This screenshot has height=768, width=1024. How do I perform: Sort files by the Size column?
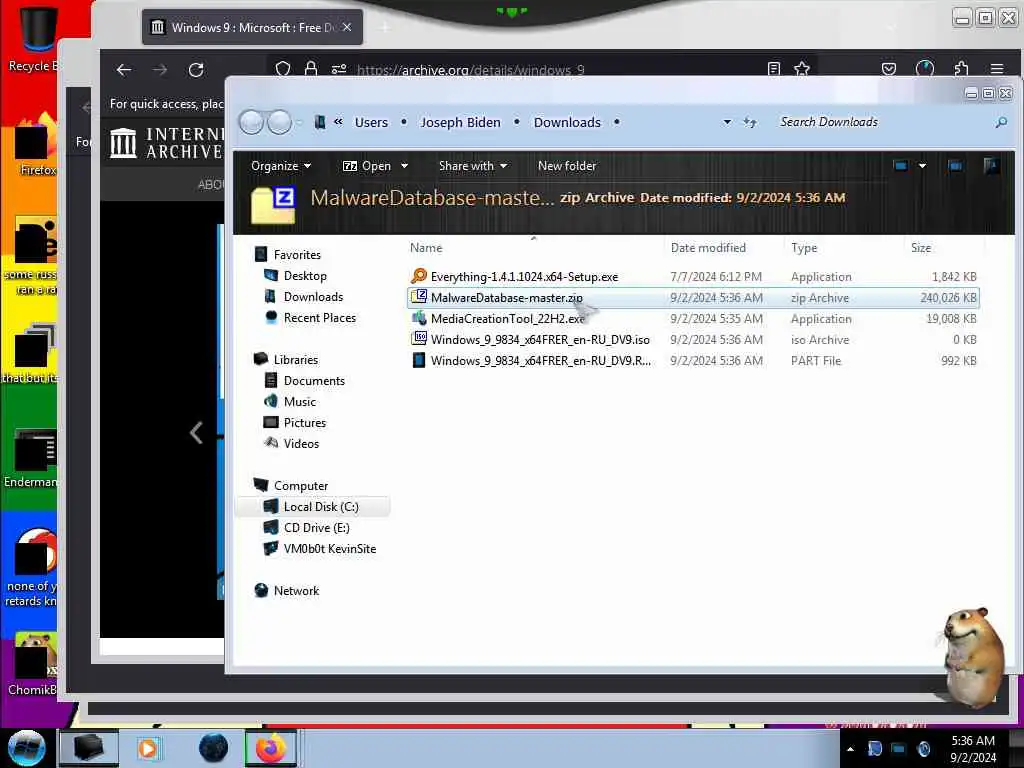coord(921,248)
